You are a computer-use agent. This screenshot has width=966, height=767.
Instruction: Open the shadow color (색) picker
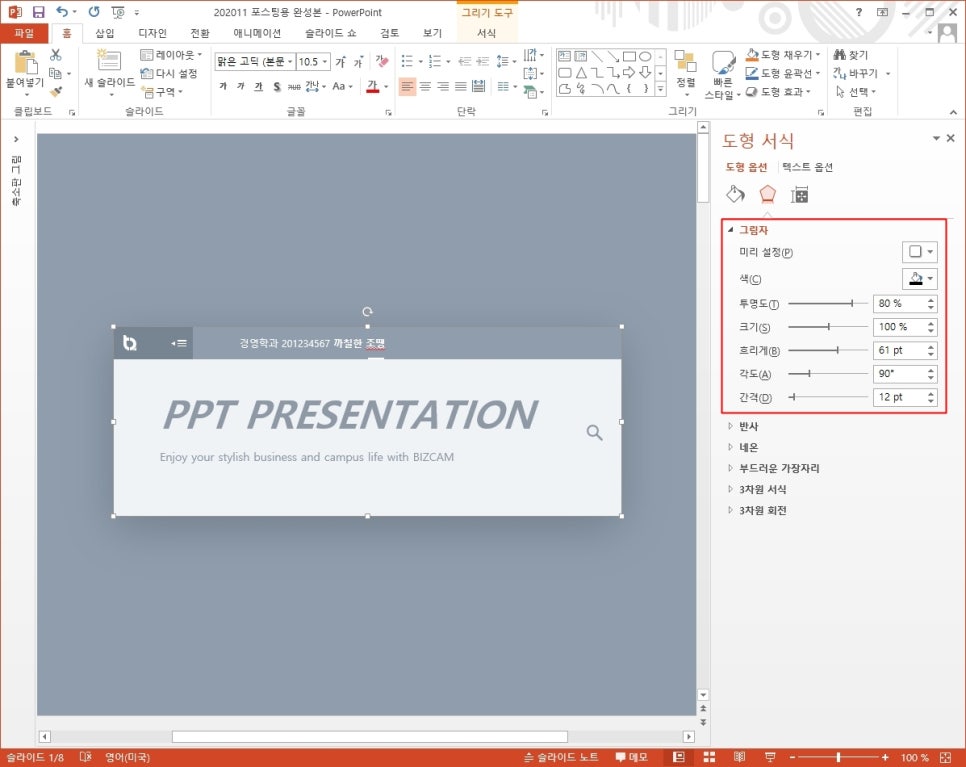[920, 278]
